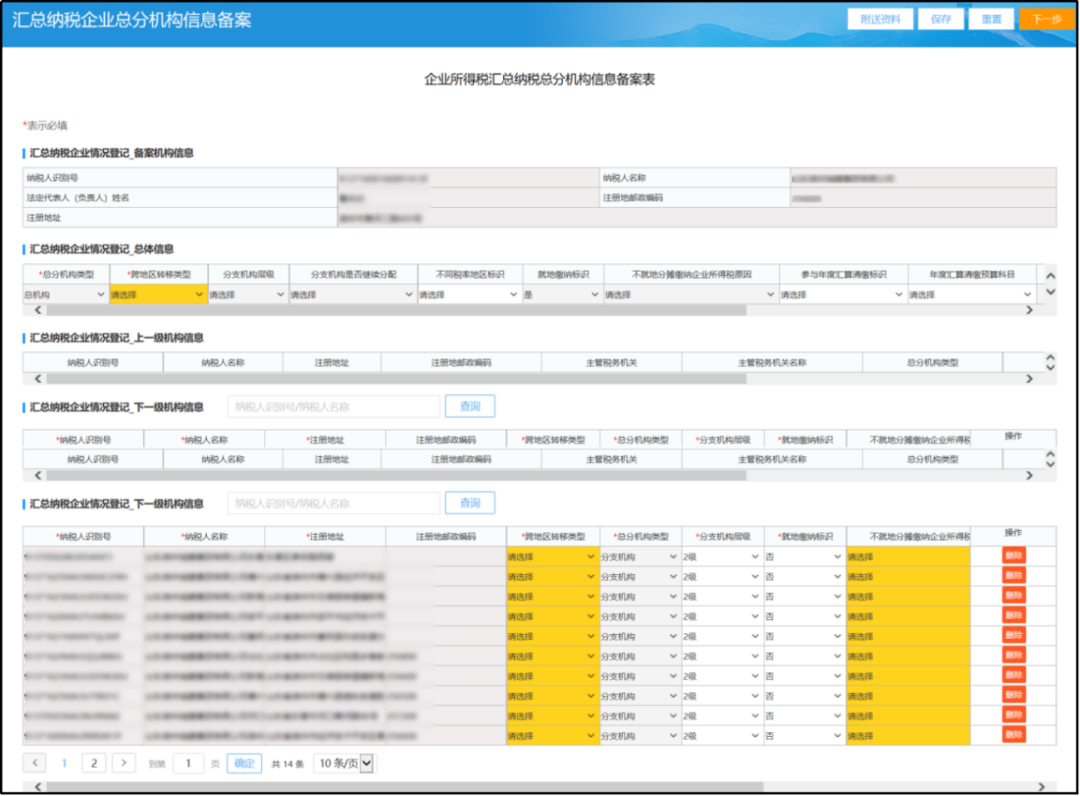Open 就地缴纳标识 dropdown in first branch row
The width and height of the screenshot is (1080, 796).
pos(804,556)
